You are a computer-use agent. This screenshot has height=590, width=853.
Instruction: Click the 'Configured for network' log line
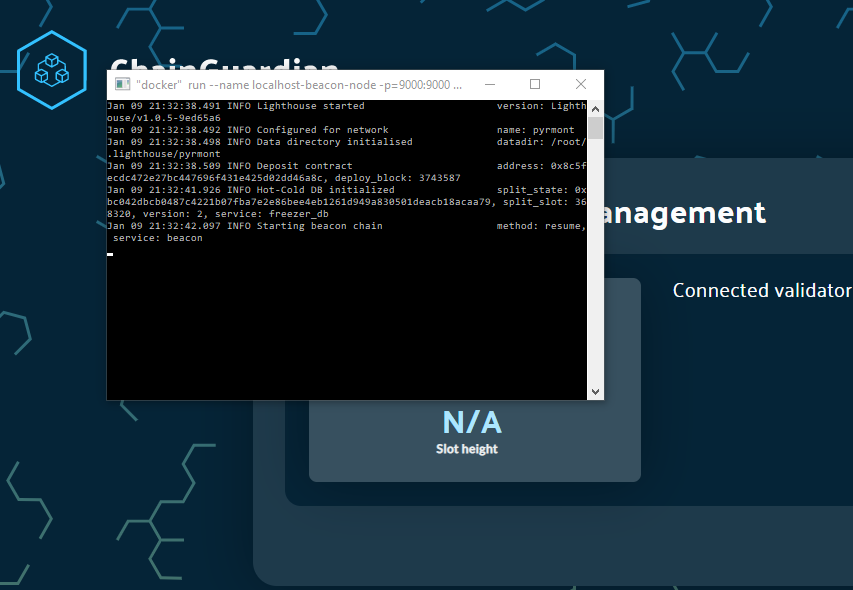(341, 130)
